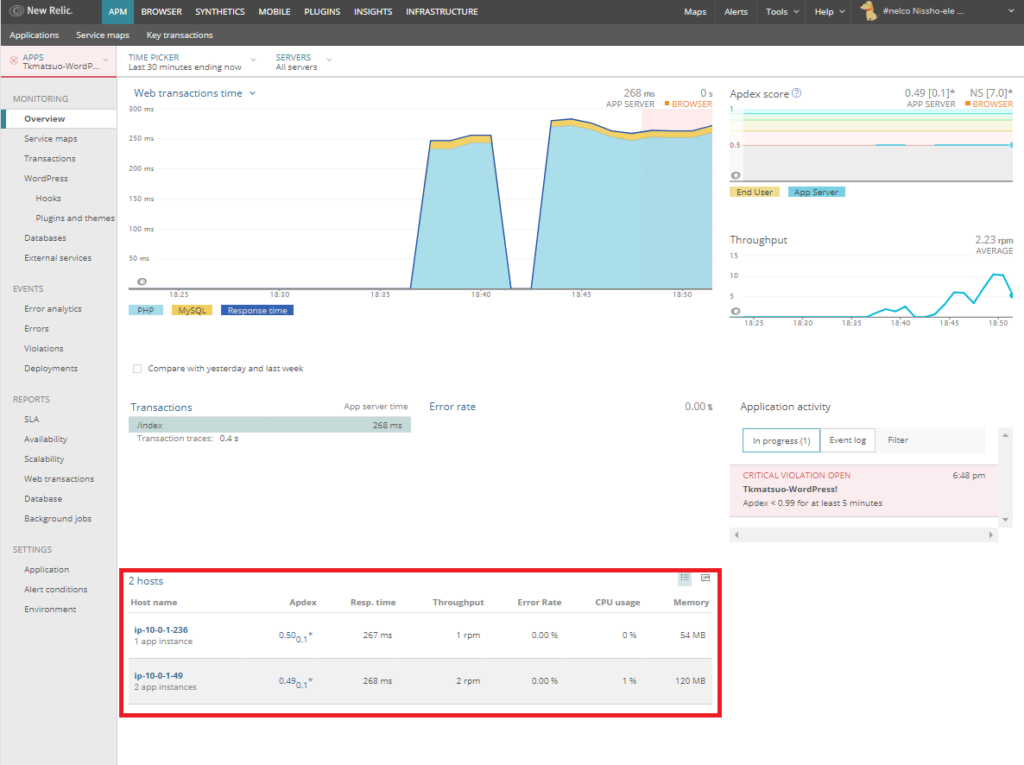Open Violations in the sidebar
The height and width of the screenshot is (765, 1024).
click(x=44, y=349)
